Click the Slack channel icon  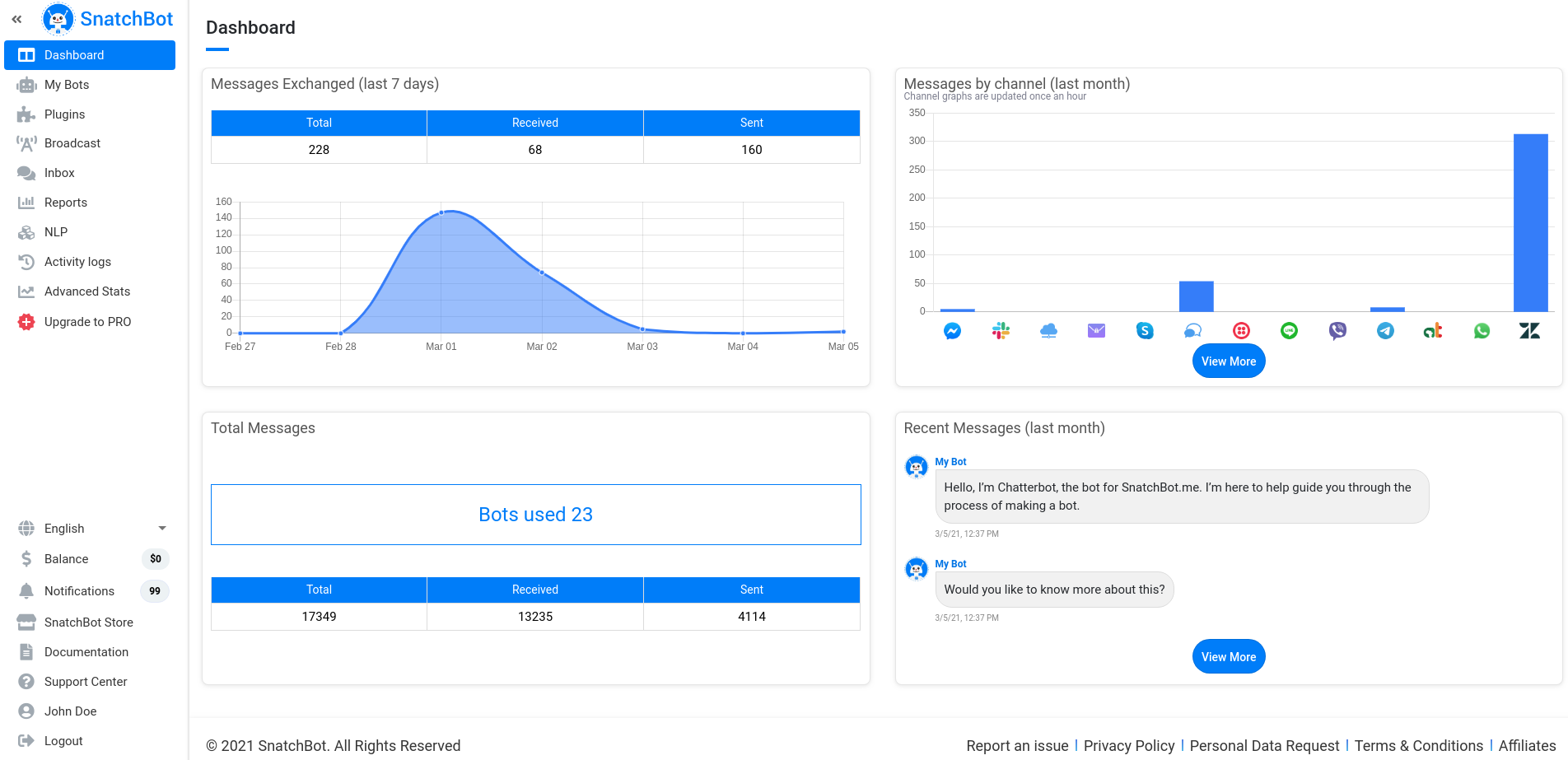pyautogui.click(x=1001, y=331)
